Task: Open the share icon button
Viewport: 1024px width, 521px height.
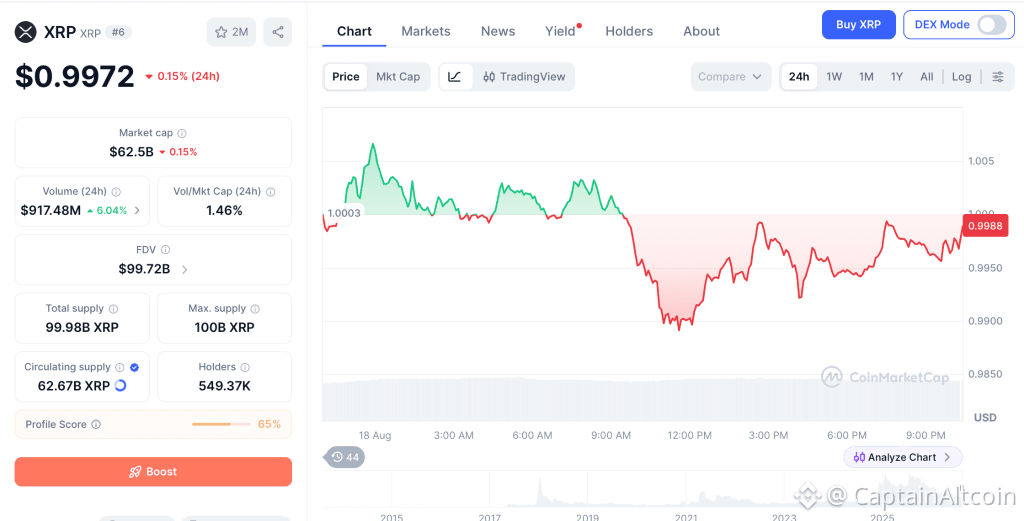Action: click(x=278, y=32)
